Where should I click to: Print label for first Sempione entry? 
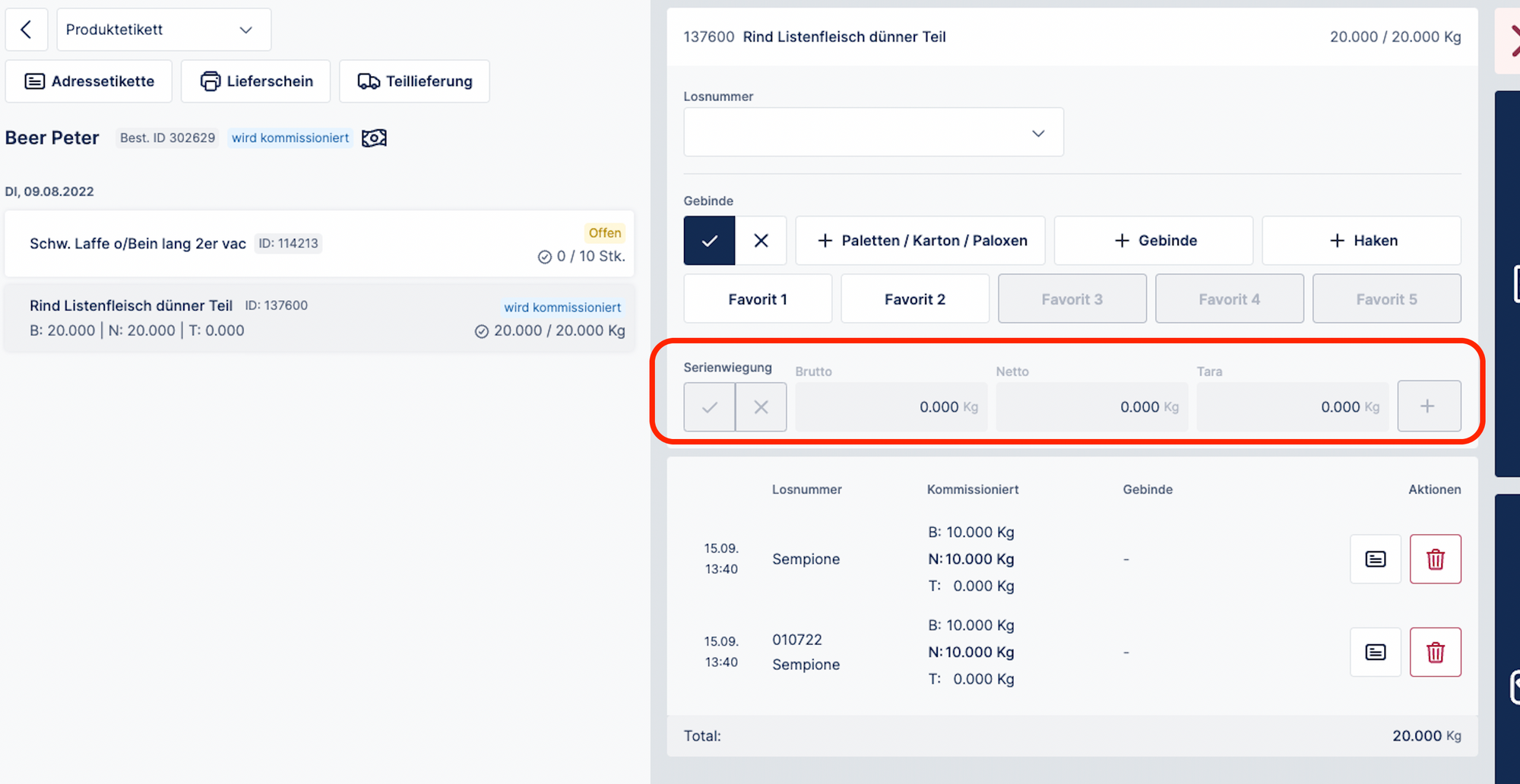pos(1375,559)
